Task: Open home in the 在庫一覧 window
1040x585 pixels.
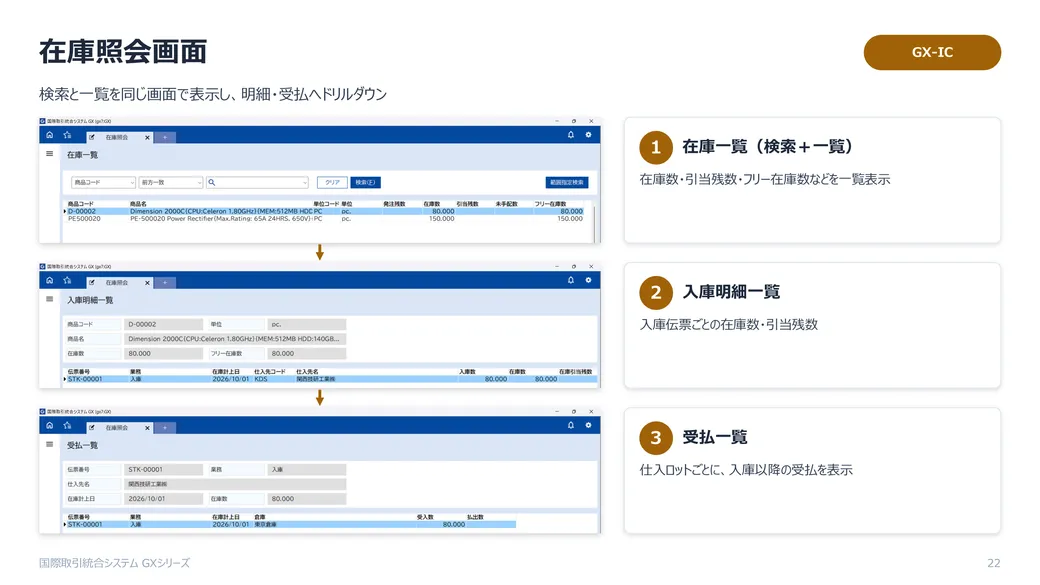Action: pyautogui.click(x=50, y=135)
